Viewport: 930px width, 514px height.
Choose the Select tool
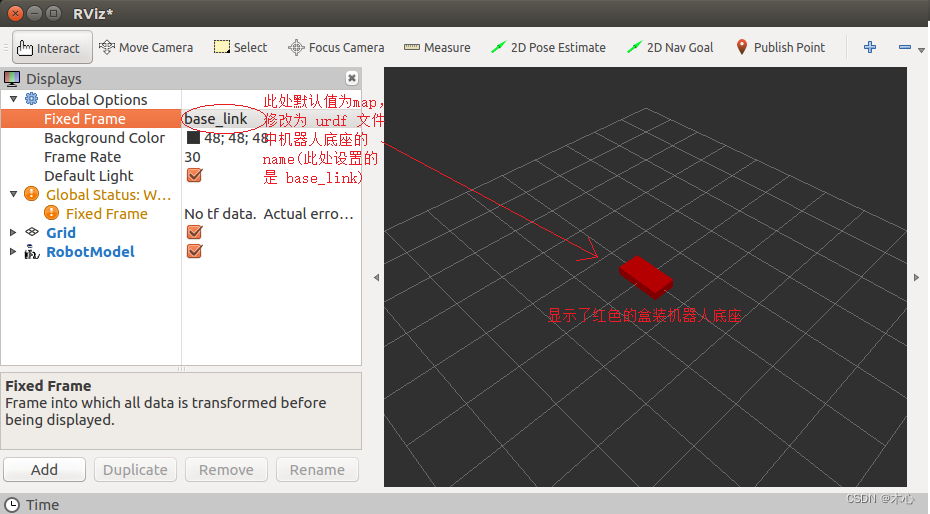[240, 47]
